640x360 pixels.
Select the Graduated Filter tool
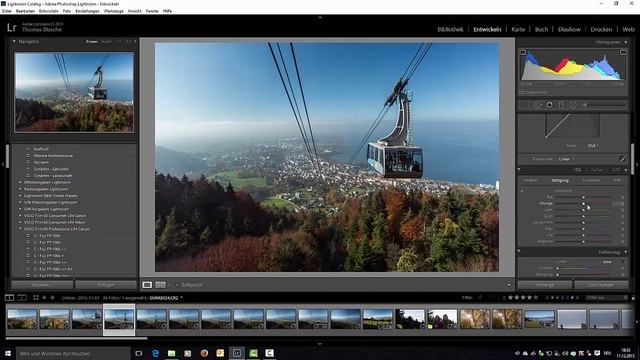pyautogui.click(x=561, y=105)
